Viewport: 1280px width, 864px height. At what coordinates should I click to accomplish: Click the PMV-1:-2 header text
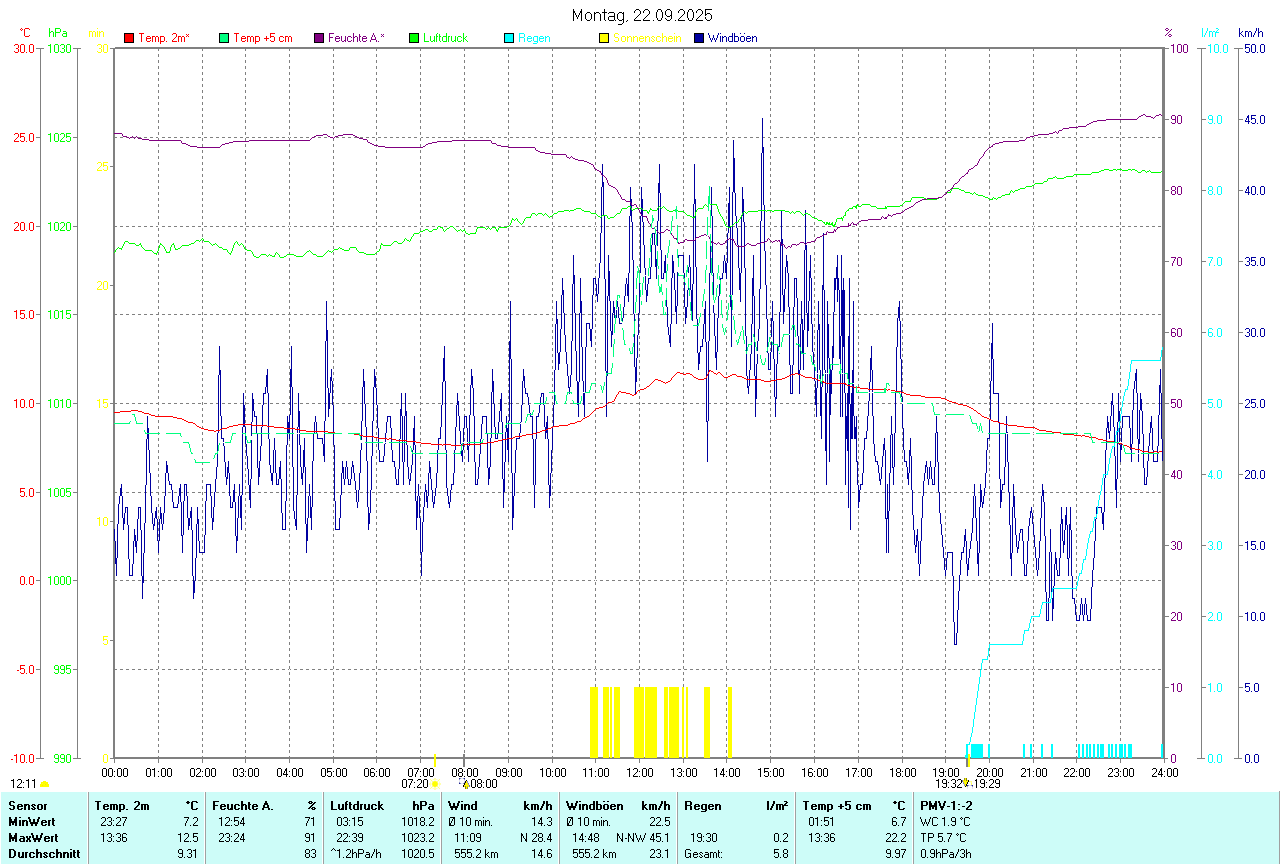click(x=945, y=805)
